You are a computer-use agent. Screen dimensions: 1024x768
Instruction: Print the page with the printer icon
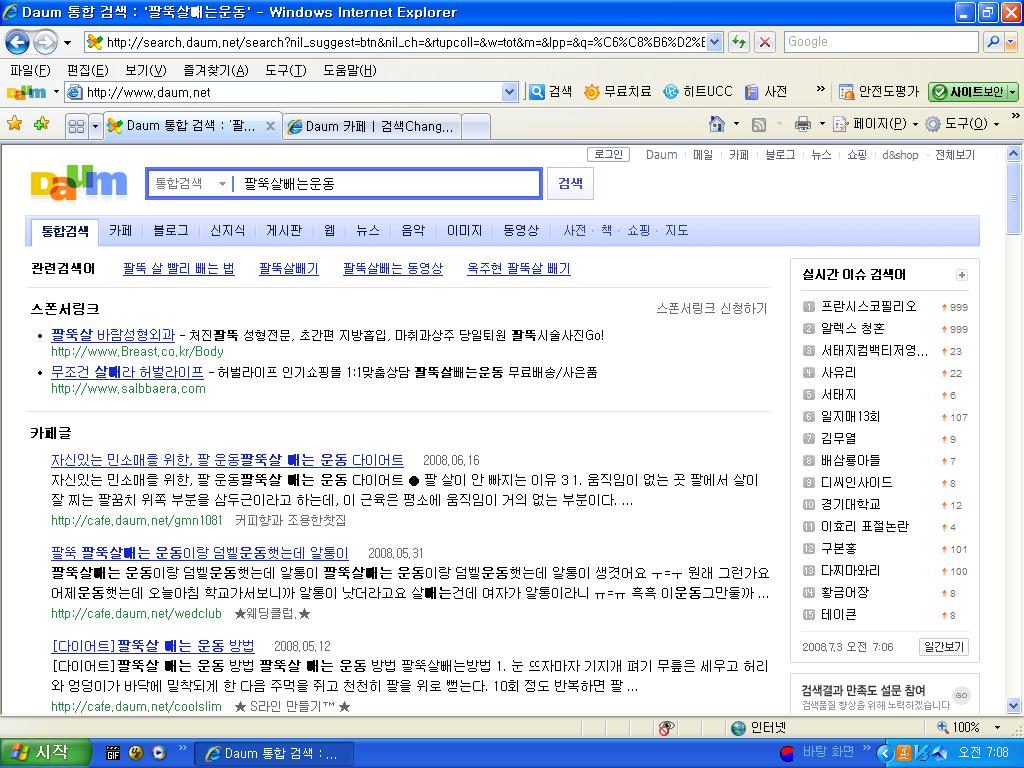803,123
